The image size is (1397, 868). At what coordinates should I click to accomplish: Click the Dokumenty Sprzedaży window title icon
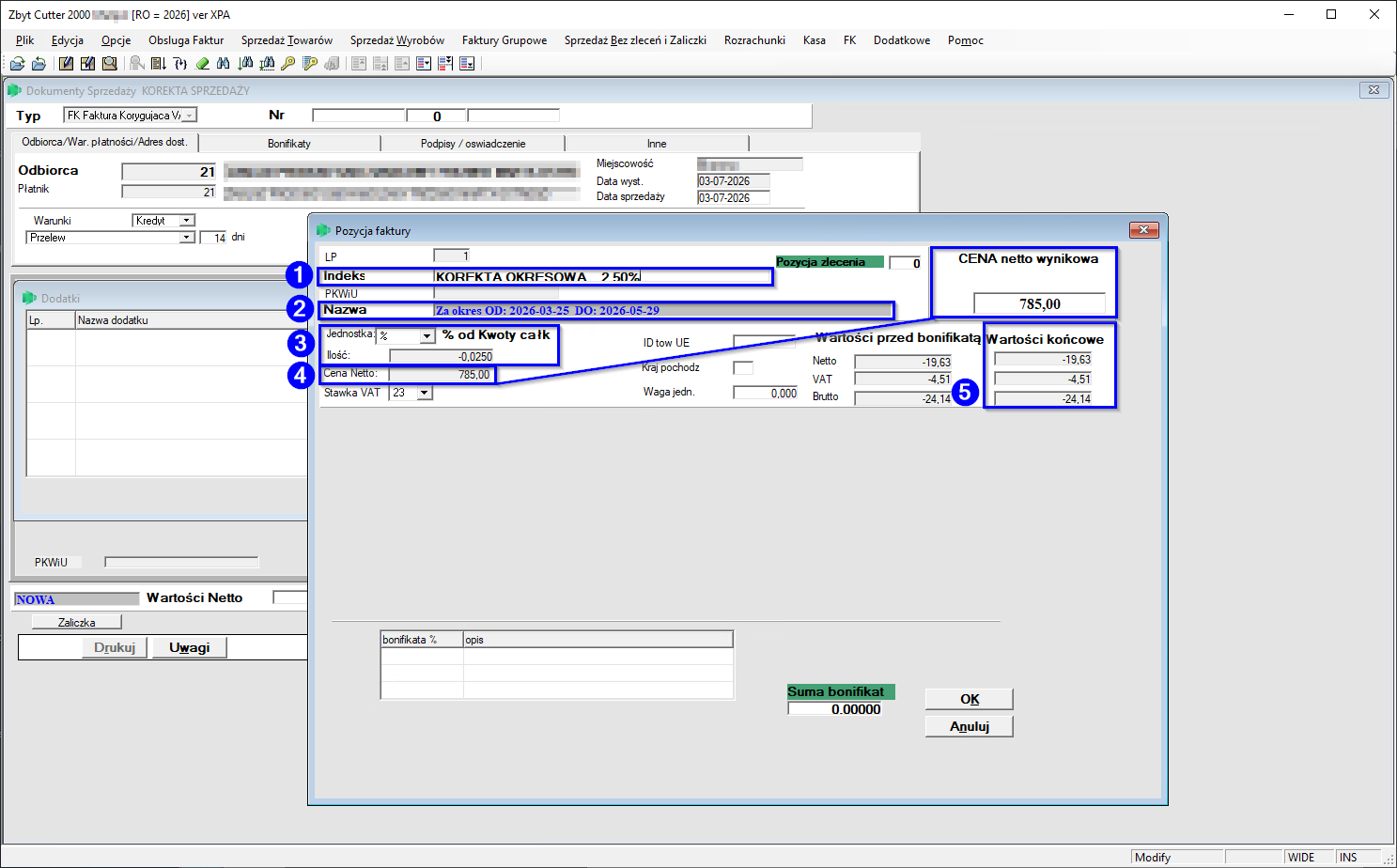pyautogui.click(x=14, y=90)
